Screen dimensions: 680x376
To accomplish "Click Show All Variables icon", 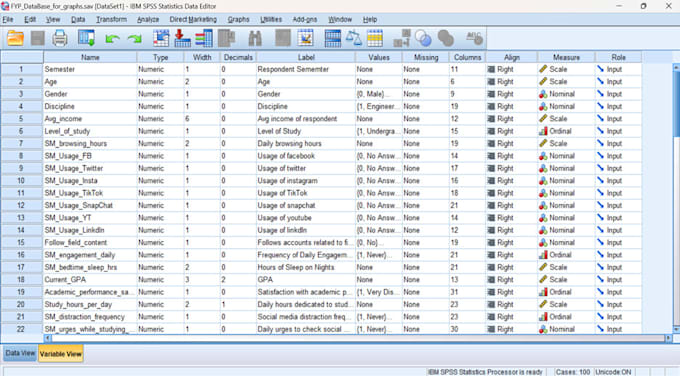I will coord(445,39).
